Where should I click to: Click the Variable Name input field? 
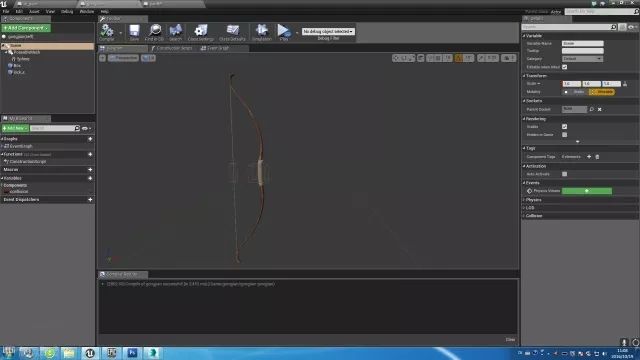pyautogui.click(x=582, y=43)
